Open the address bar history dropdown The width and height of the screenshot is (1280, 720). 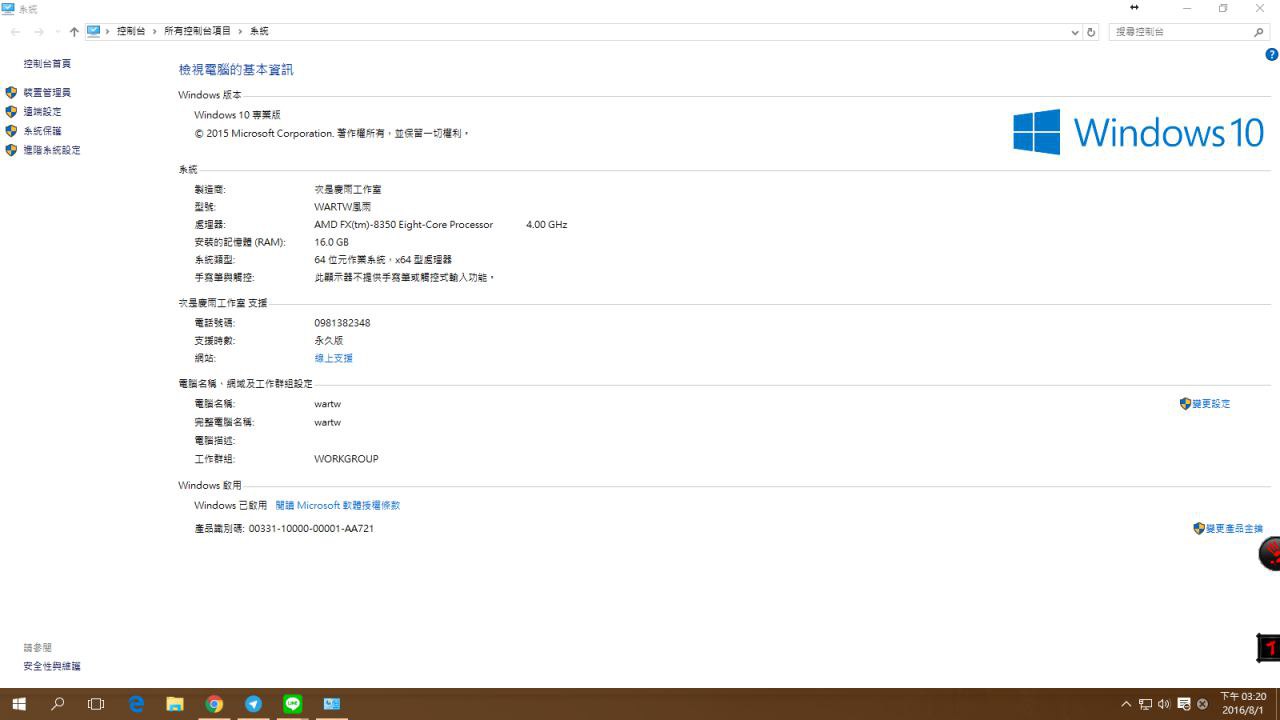click(1075, 32)
